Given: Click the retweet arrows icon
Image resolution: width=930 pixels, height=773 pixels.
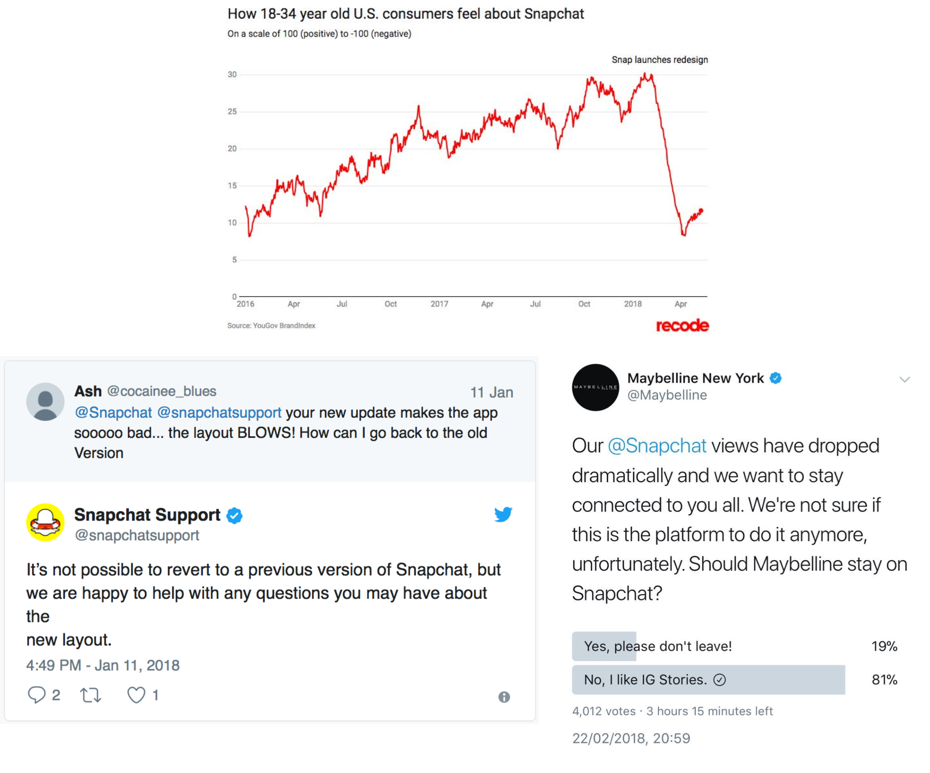Looking at the screenshot, I should coord(90,695).
